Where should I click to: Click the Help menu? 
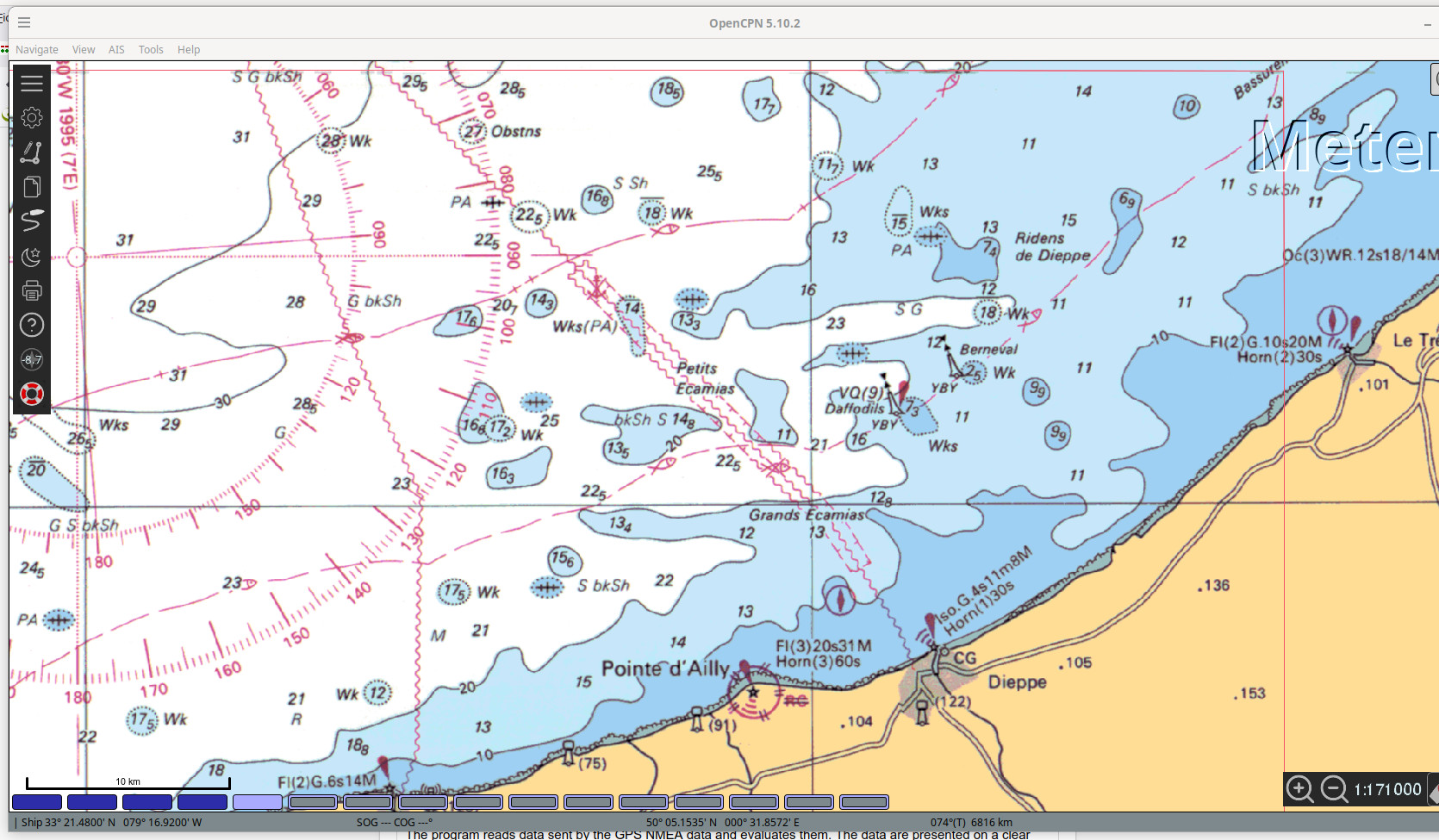point(189,50)
